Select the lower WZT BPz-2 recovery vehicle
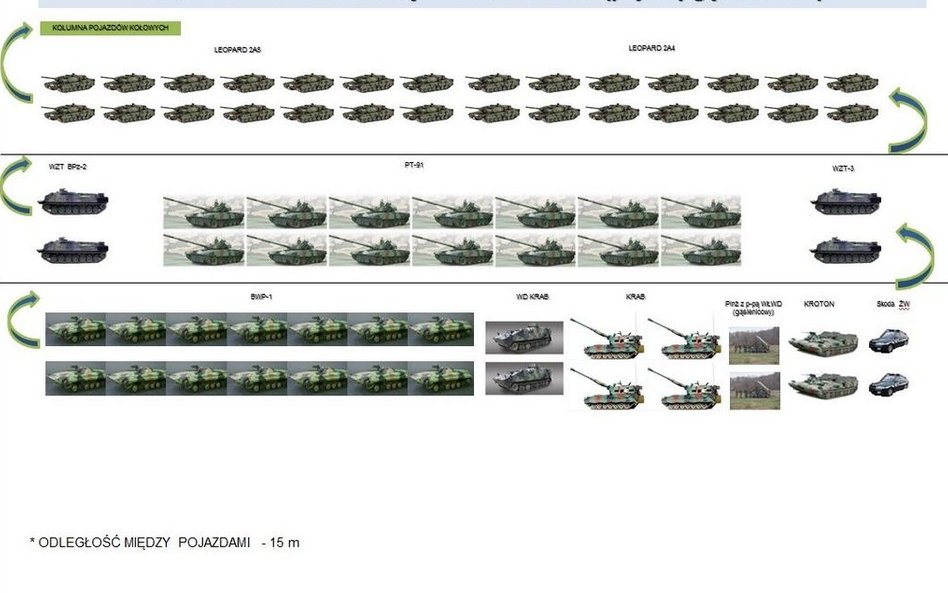 (x=72, y=249)
